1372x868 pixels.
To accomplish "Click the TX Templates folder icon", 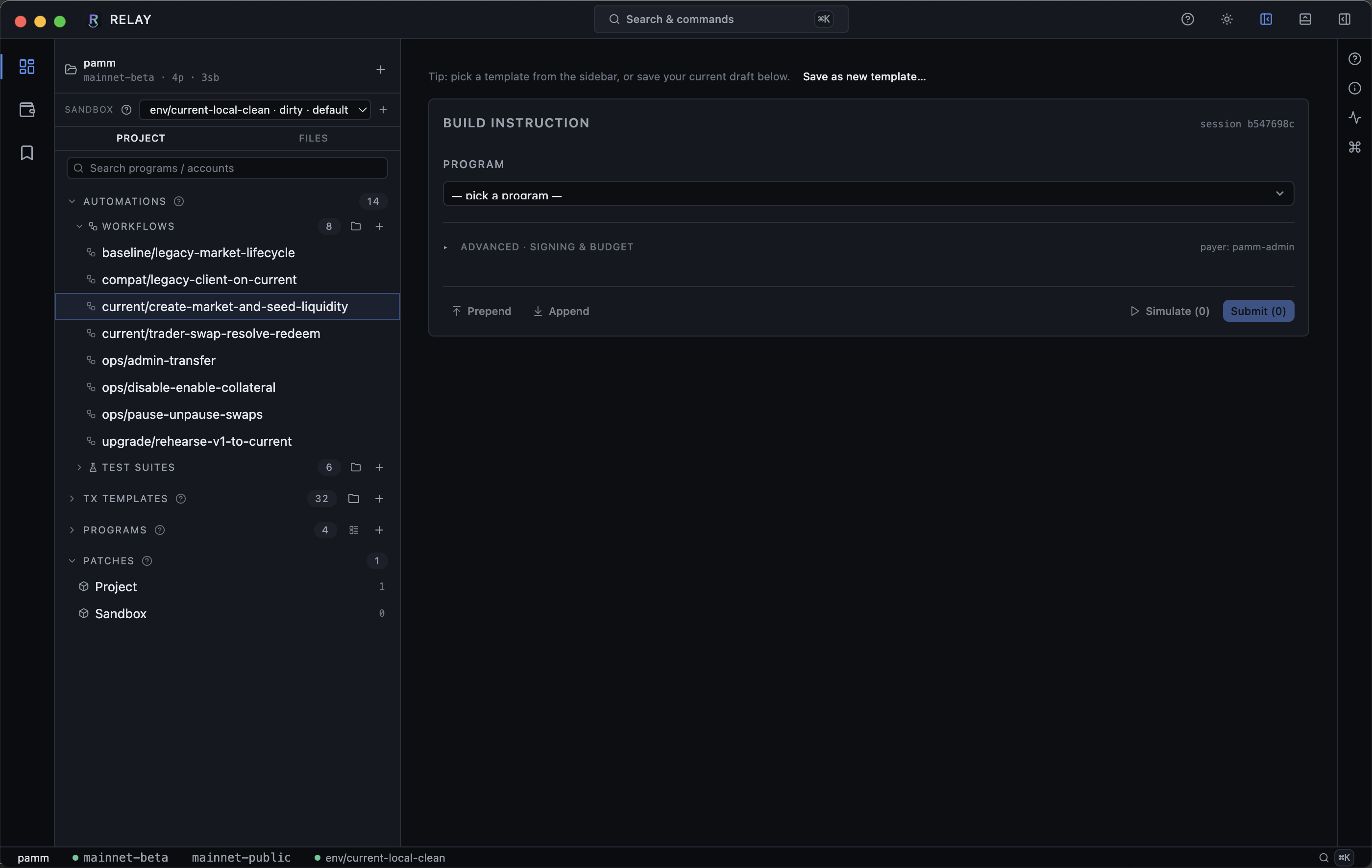I will [x=353, y=498].
